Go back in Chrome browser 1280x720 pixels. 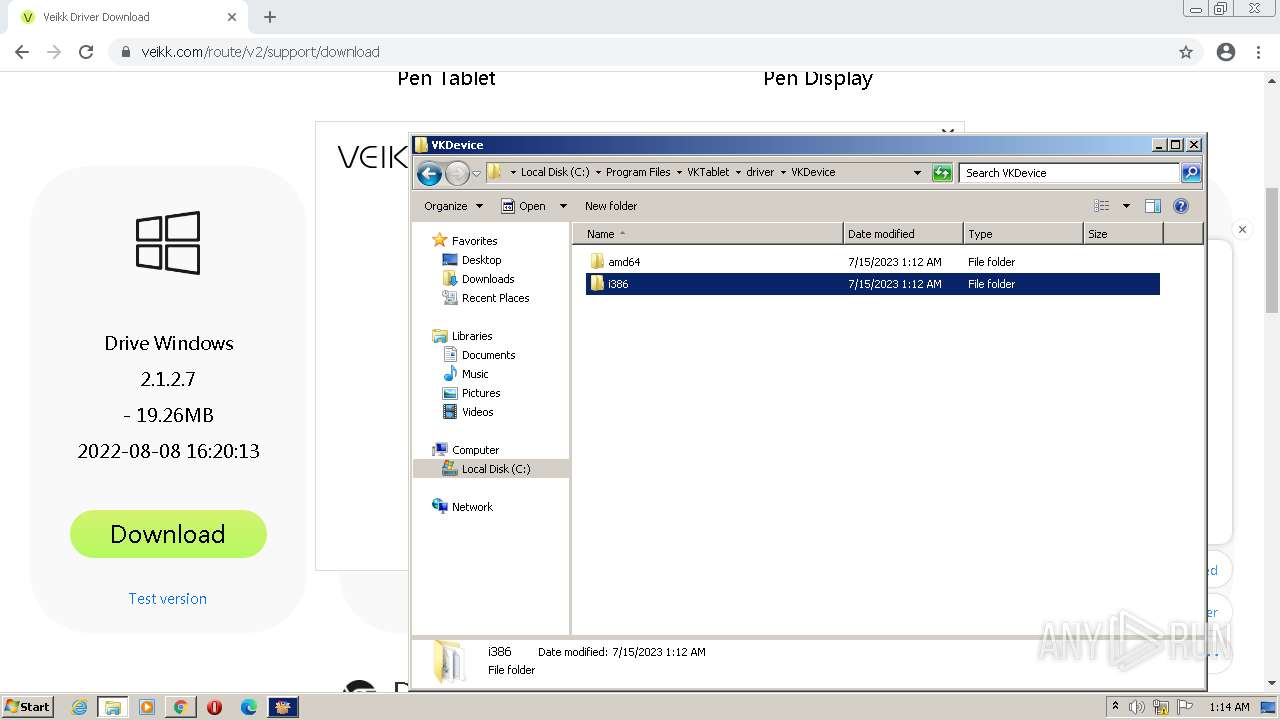tap(22, 52)
